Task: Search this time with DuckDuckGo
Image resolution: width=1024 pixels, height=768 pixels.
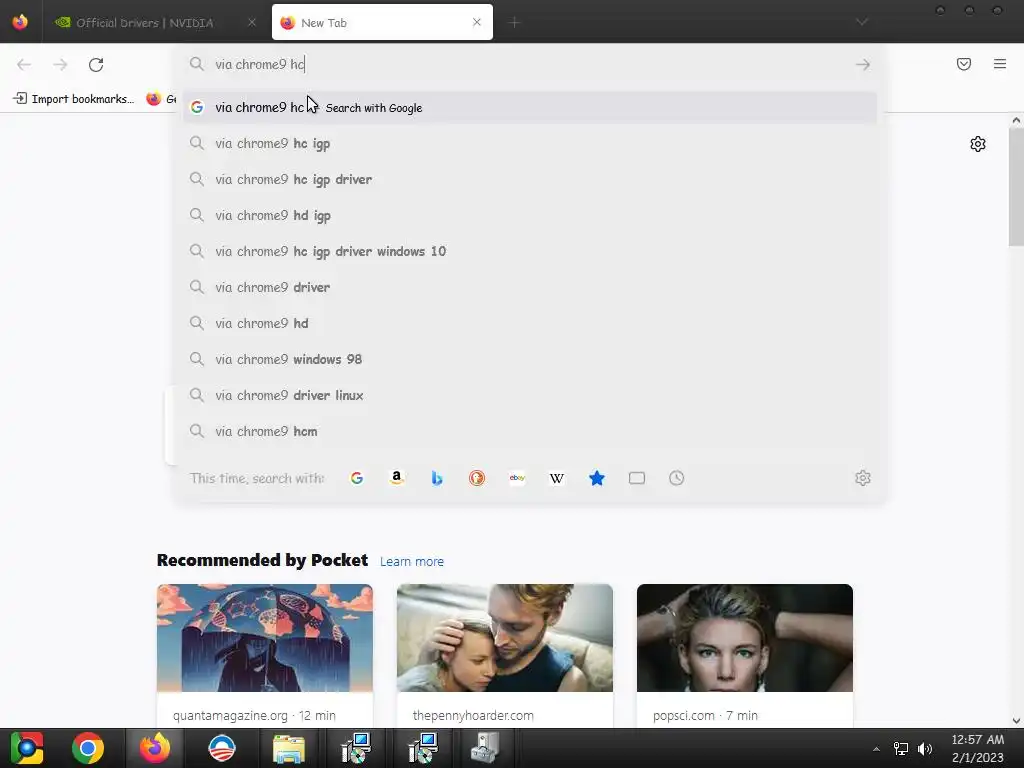Action: (477, 478)
